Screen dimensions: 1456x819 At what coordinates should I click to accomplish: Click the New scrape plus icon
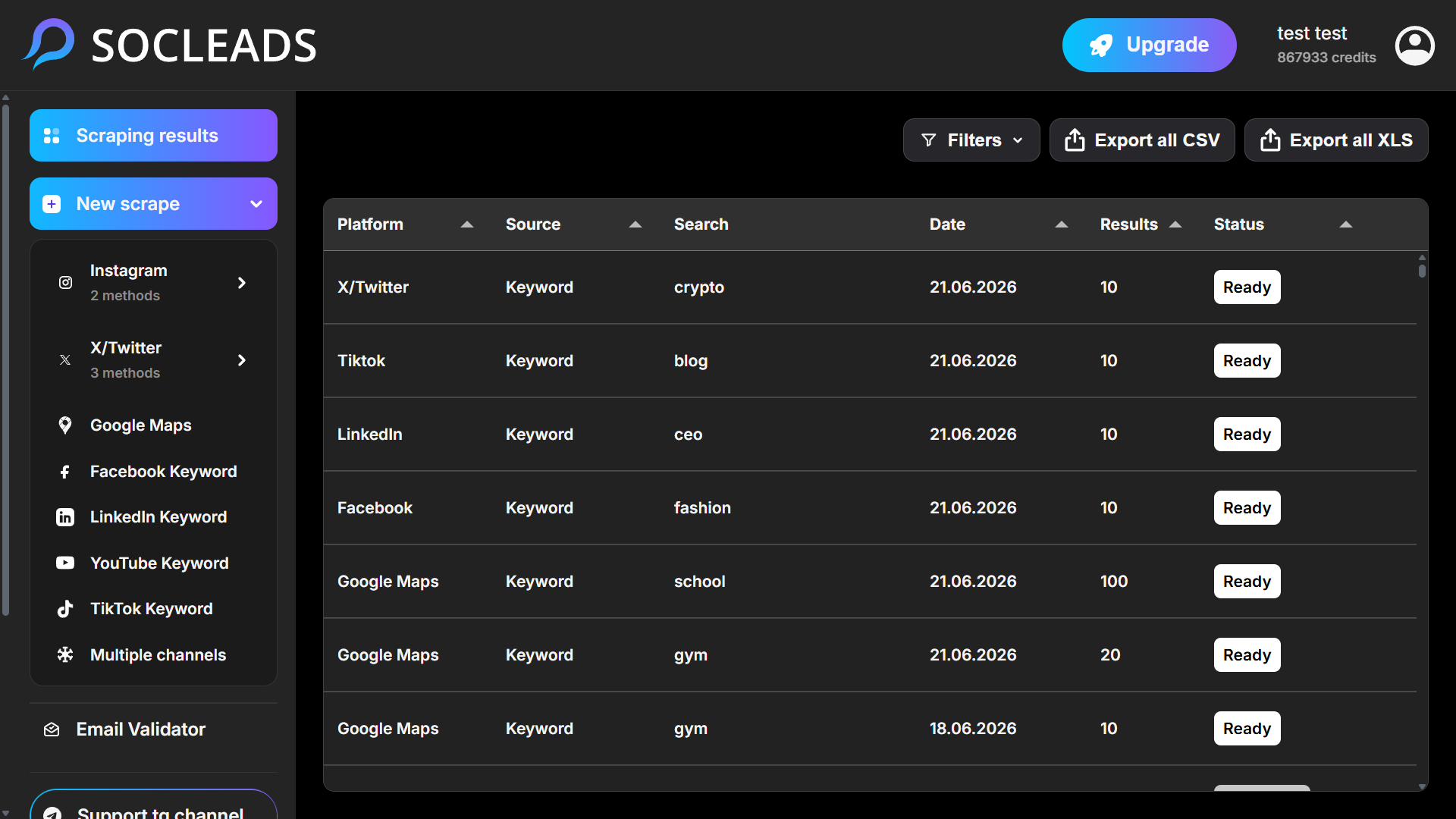tap(52, 204)
